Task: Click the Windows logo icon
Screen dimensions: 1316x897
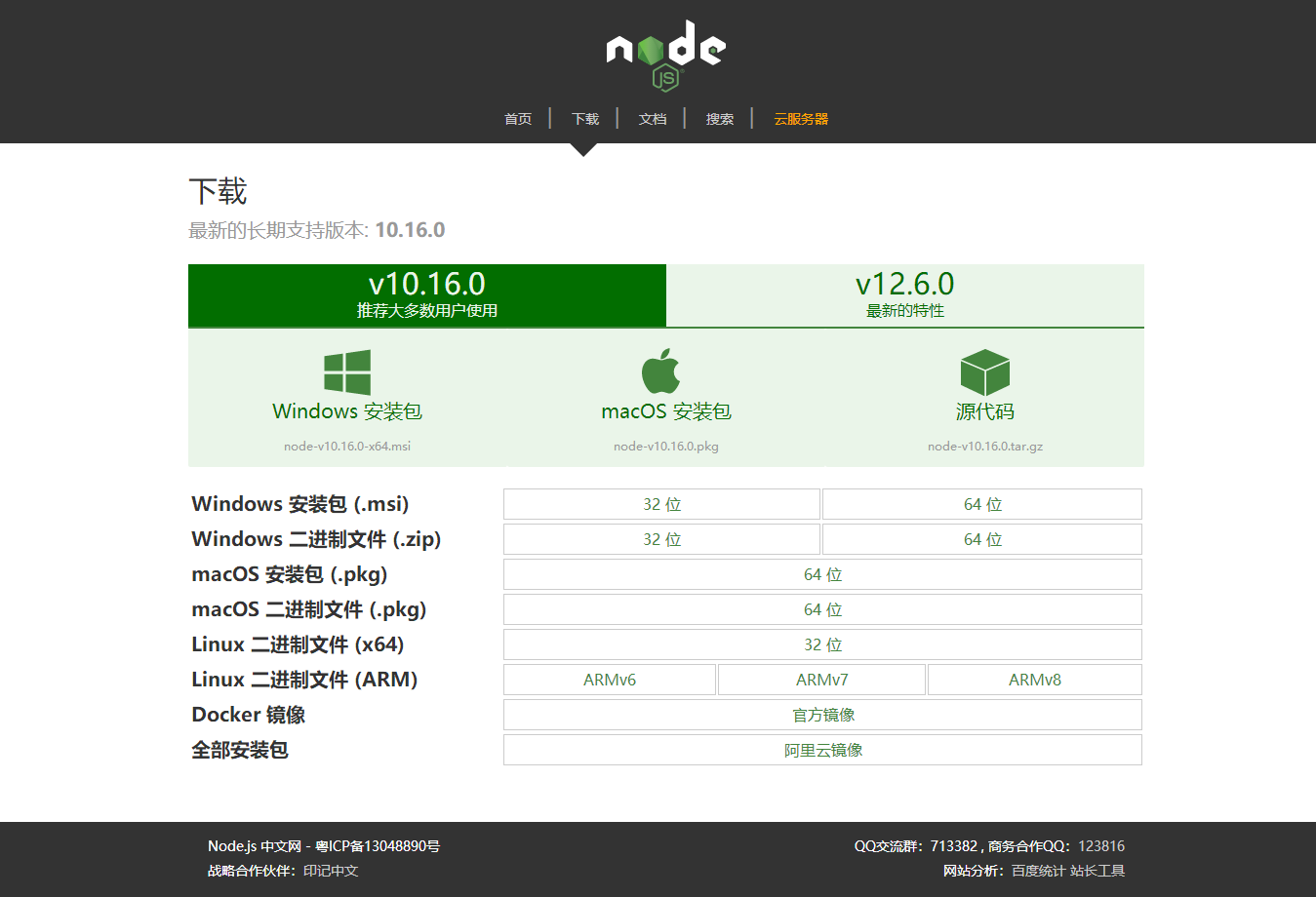Action: pyautogui.click(x=347, y=372)
